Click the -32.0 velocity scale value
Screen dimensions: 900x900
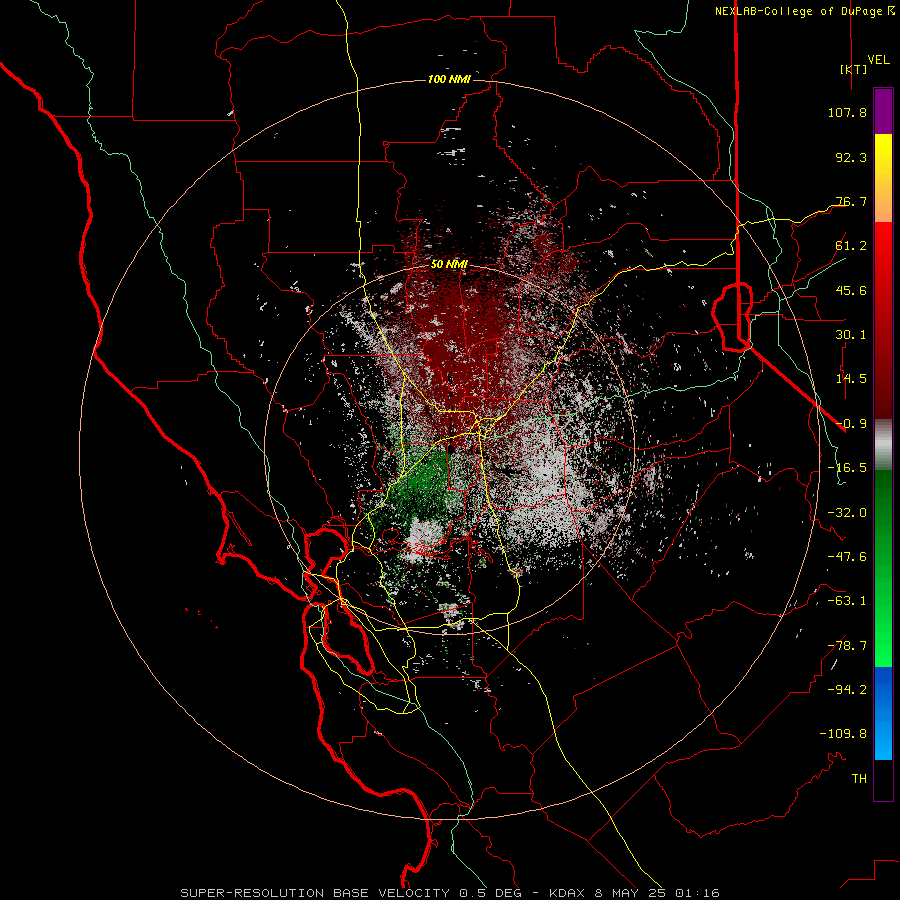847,513
